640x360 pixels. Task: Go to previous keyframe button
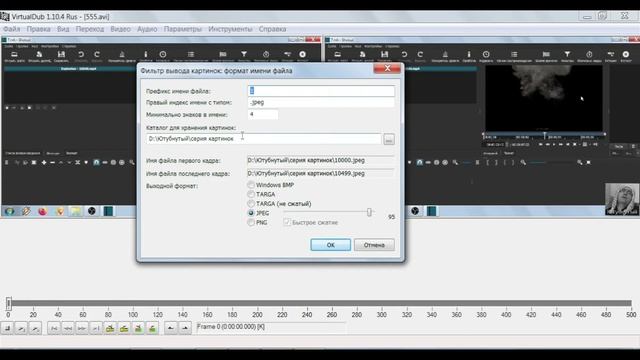pyautogui.click(x=110, y=328)
